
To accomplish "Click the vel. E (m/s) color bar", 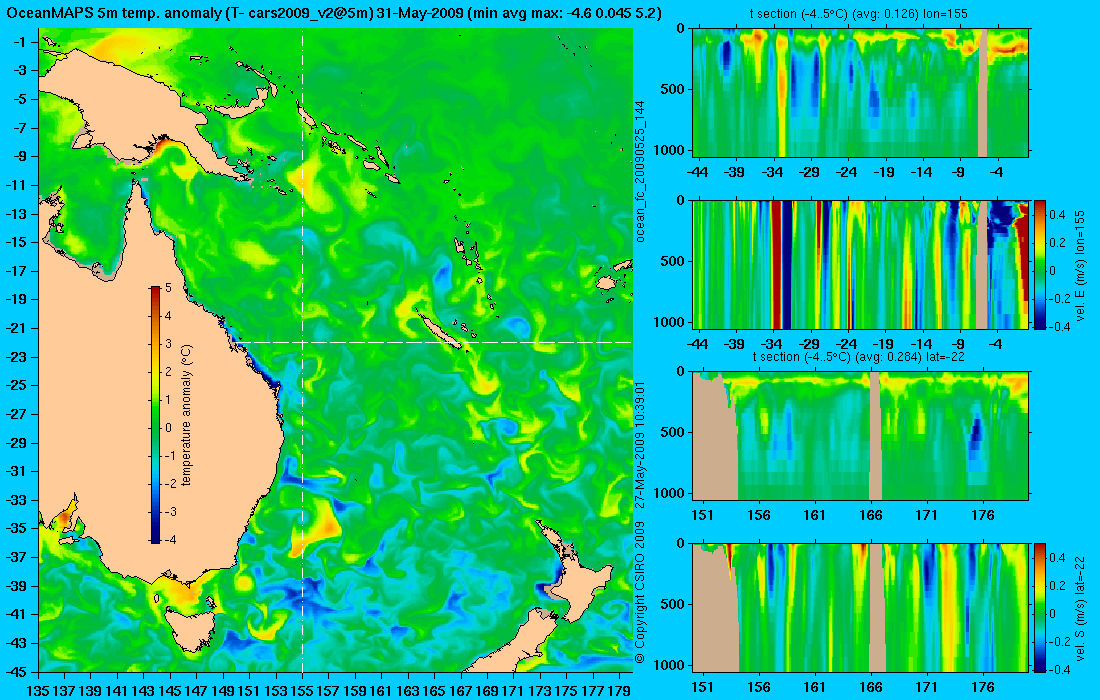I will tap(1040, 264).
